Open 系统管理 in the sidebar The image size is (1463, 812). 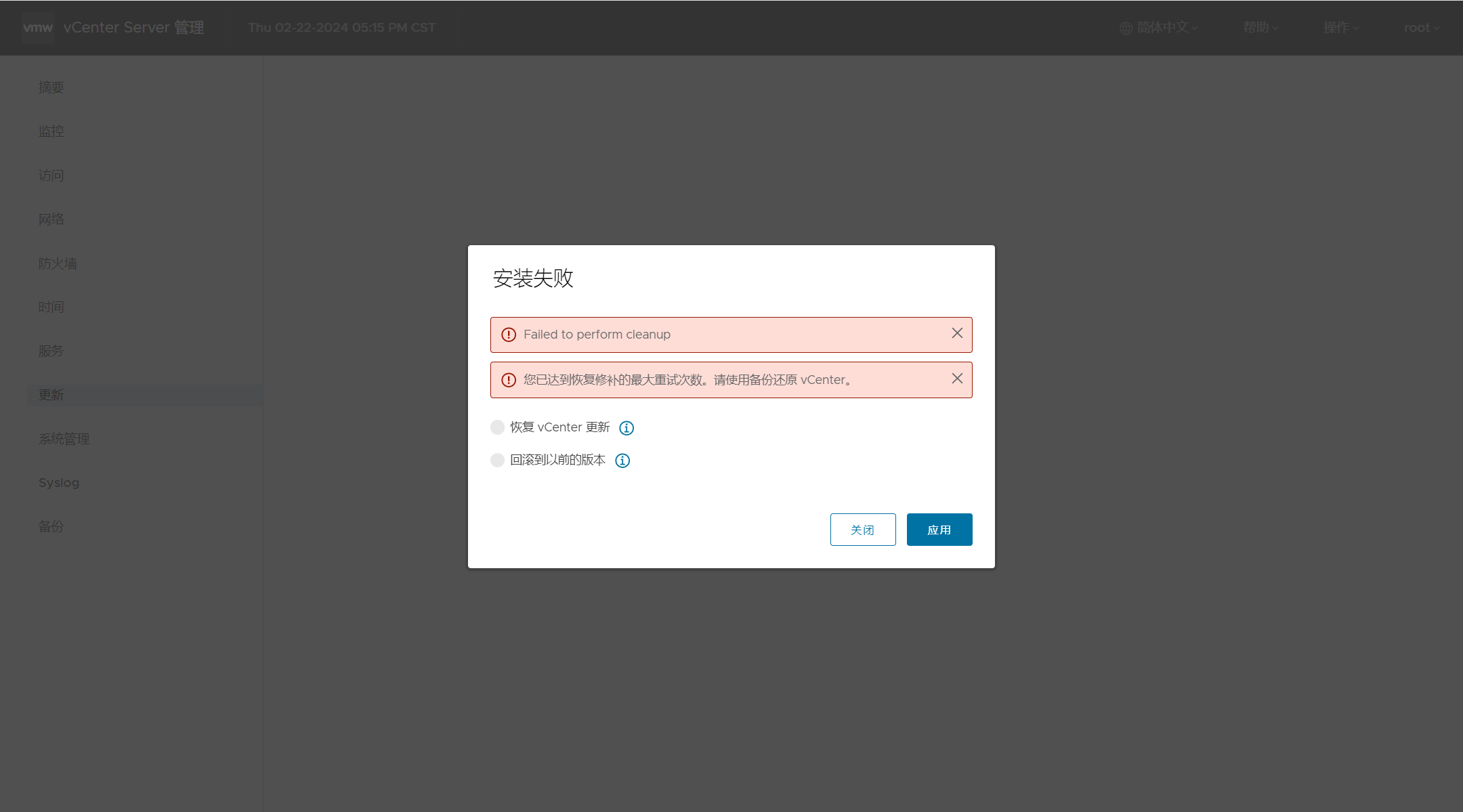tap(64, 439)
